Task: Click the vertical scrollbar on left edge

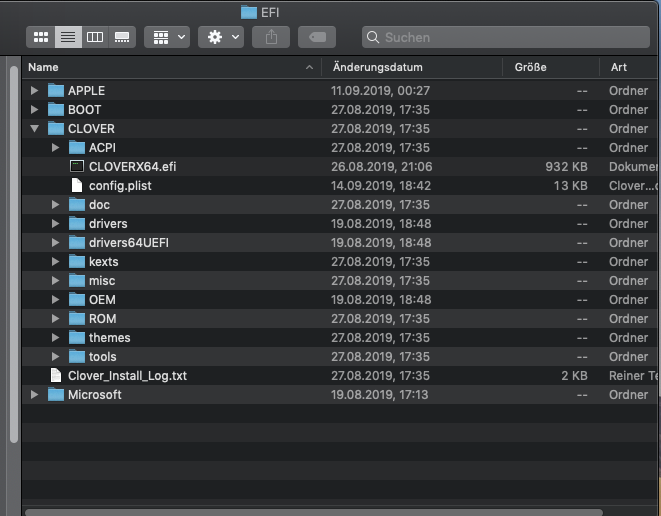Action: click(x=14, y=254)
